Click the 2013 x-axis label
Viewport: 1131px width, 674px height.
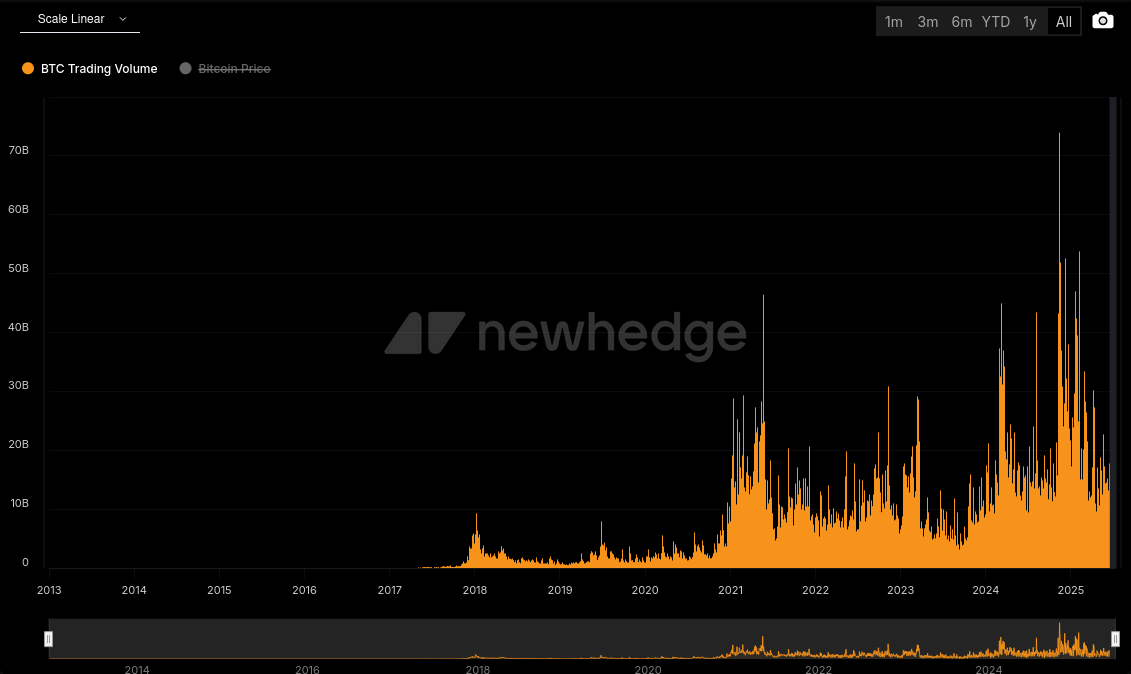click(49, 590)
